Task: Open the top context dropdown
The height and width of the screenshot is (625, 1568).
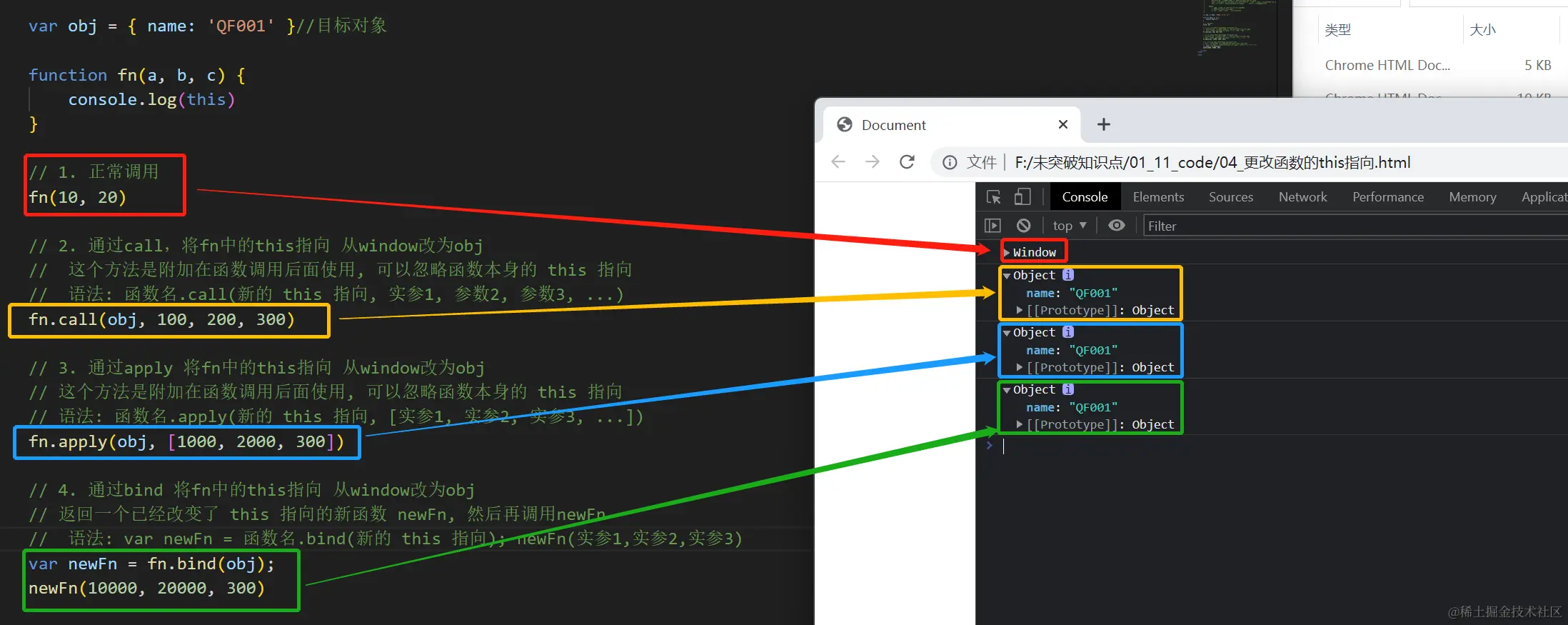Action: coord(1070,226)
